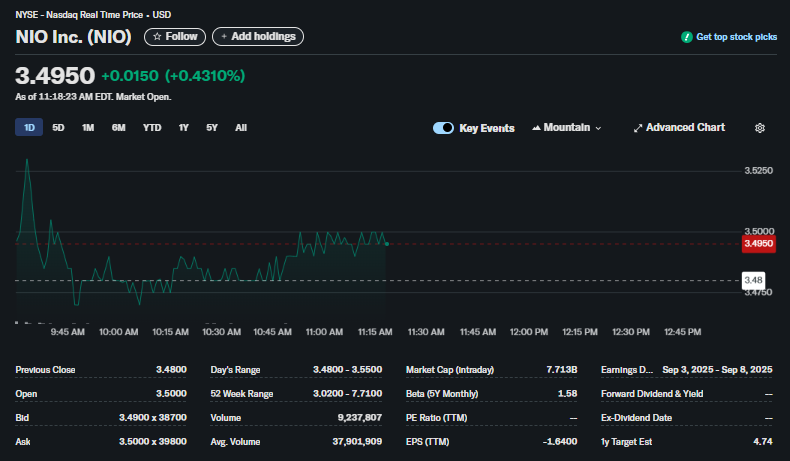This screenshot has height=461, width=790.
Task: Click the Beta (5Y Monthly) label
Action: point(442,393)
